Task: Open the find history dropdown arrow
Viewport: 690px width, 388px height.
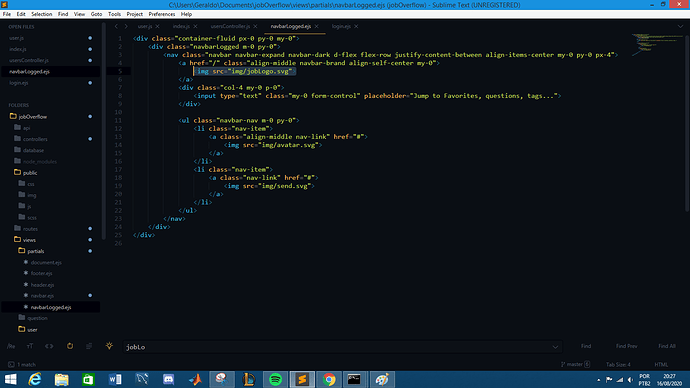Action: 555,347
